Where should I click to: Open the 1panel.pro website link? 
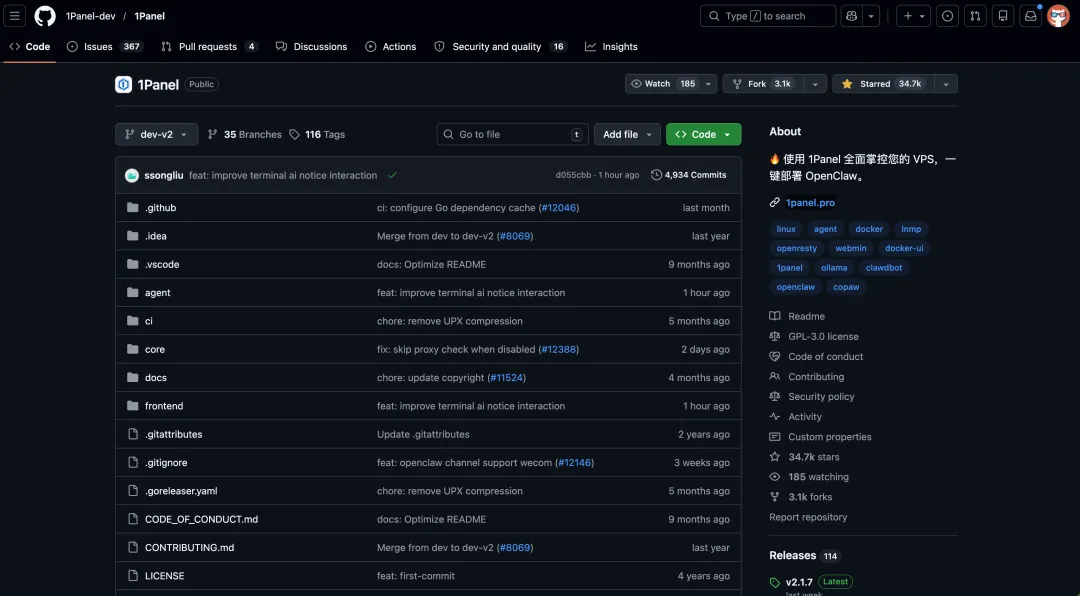(810, 203)
